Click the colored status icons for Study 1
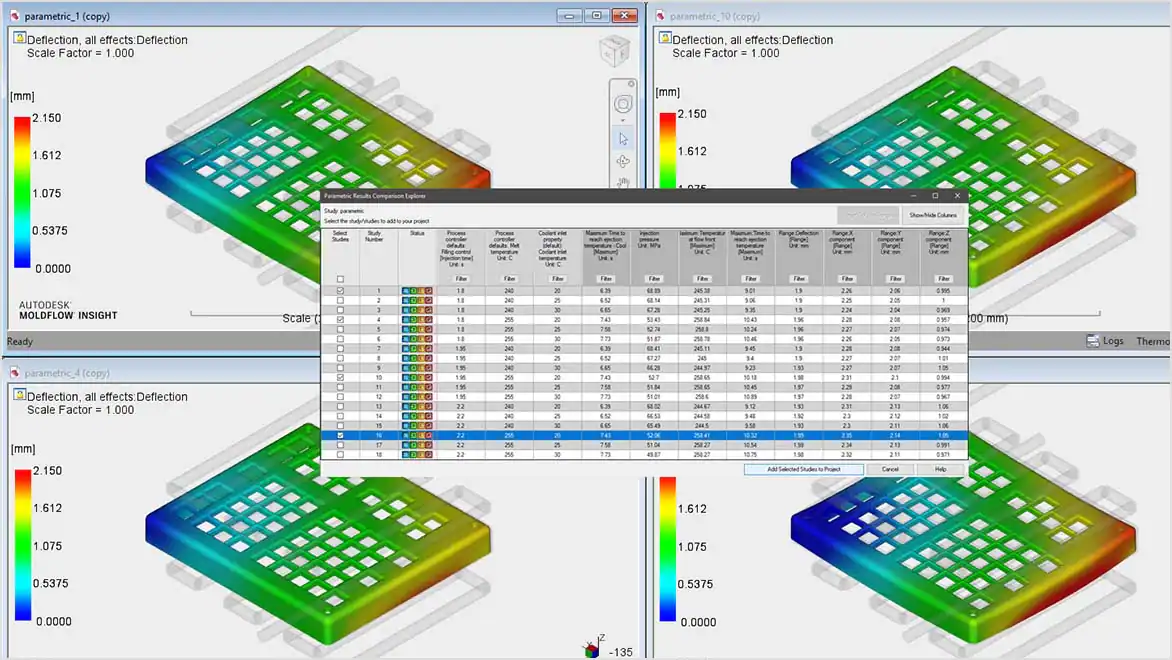1172x660 pixels. click(x=415, y=291)
